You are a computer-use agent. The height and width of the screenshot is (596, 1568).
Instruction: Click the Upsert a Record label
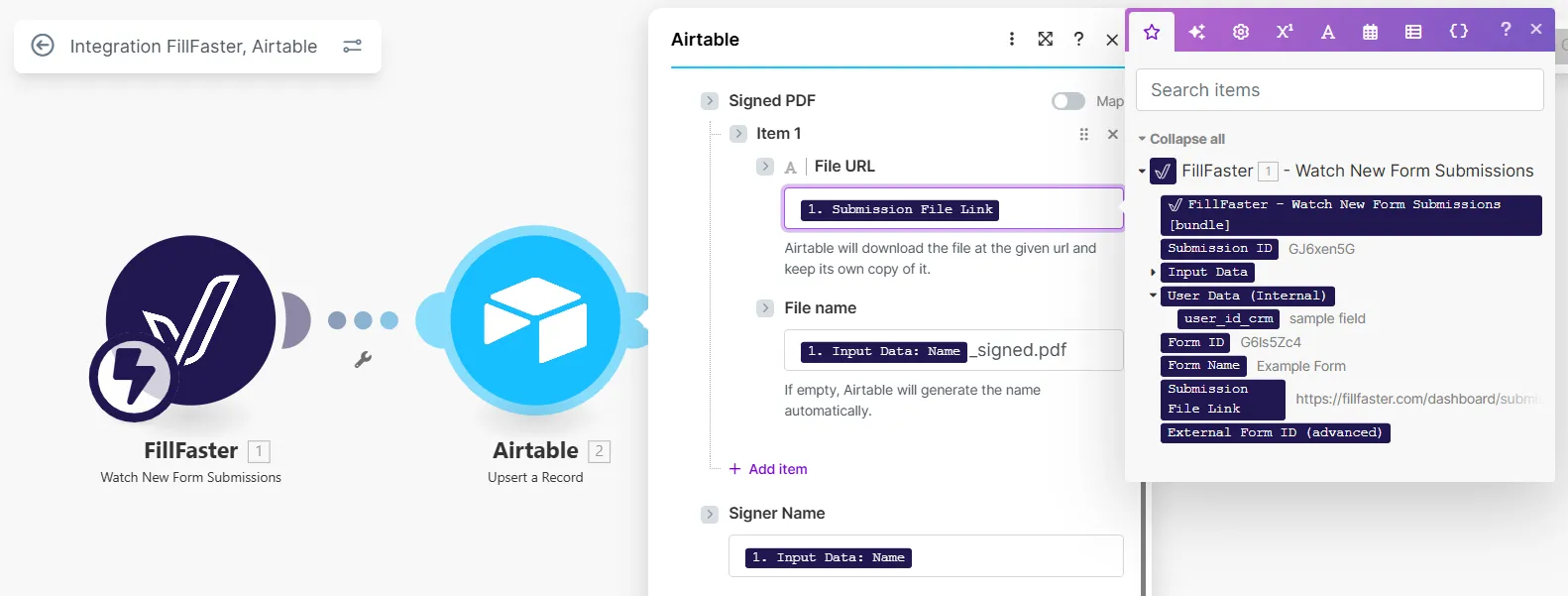(x=535, y=478)
